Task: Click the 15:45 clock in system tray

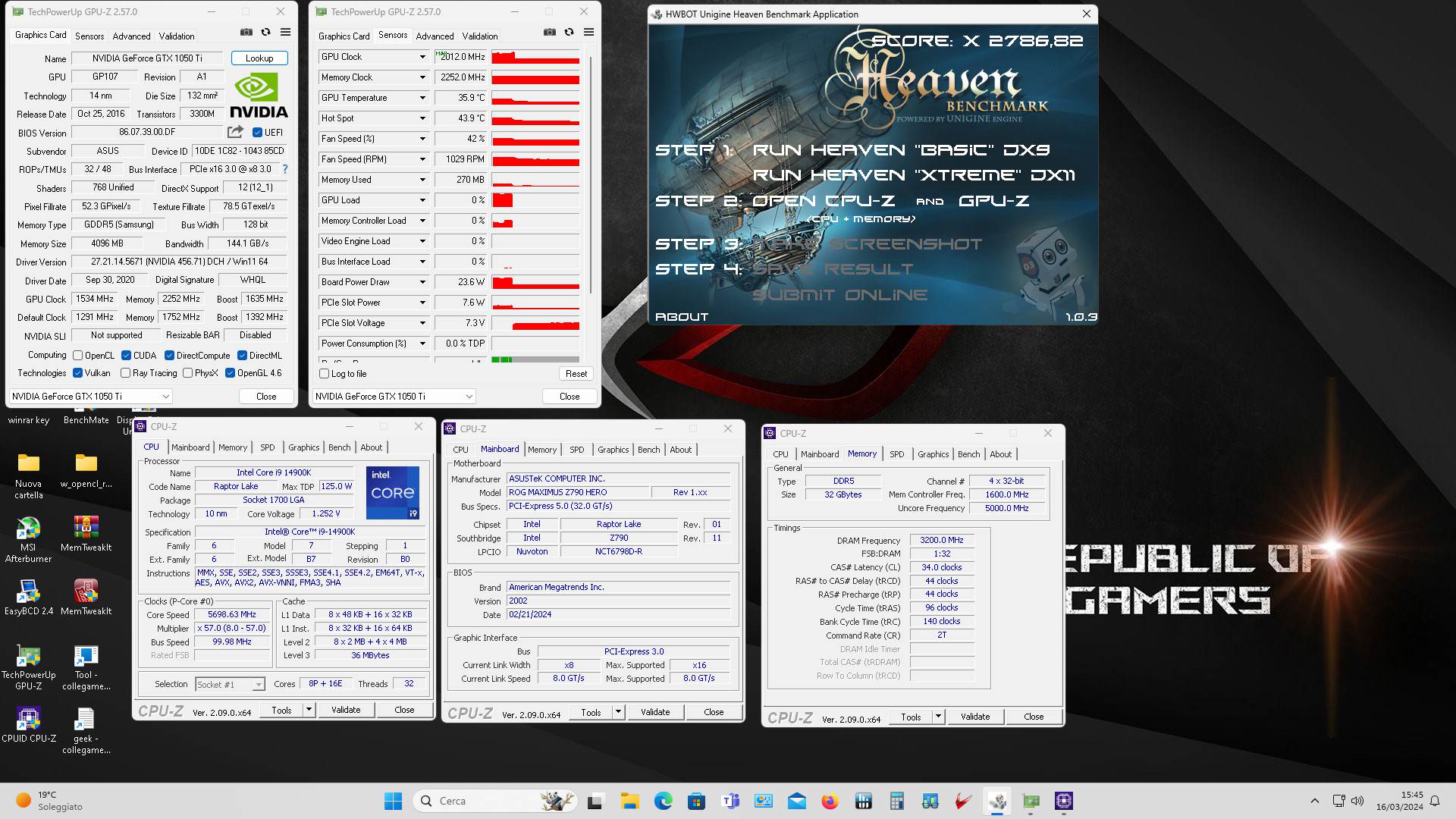Action: coord(1411,795)
